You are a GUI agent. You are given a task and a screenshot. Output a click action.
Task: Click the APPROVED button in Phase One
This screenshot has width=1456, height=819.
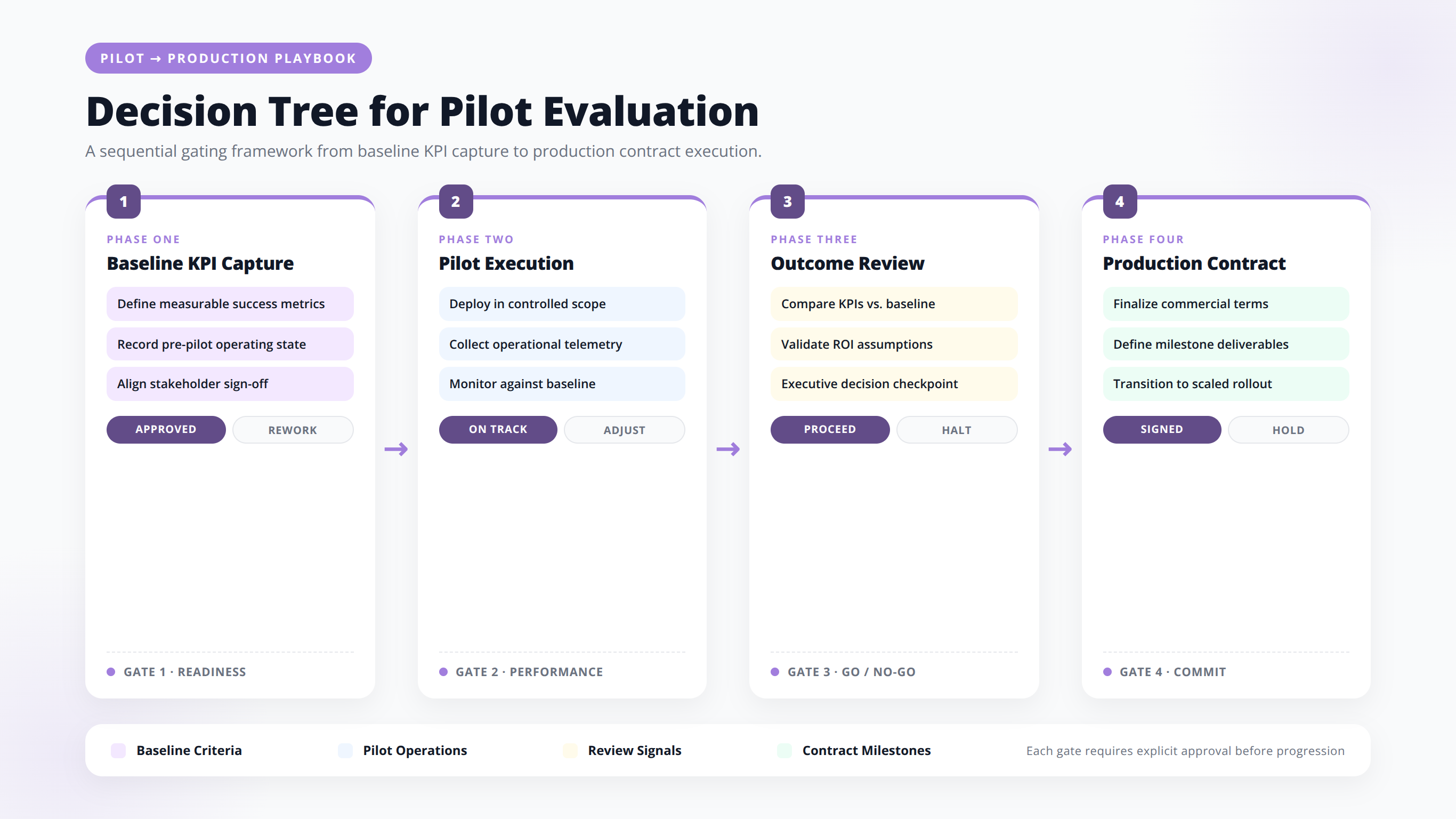click(x=166, y=429)
